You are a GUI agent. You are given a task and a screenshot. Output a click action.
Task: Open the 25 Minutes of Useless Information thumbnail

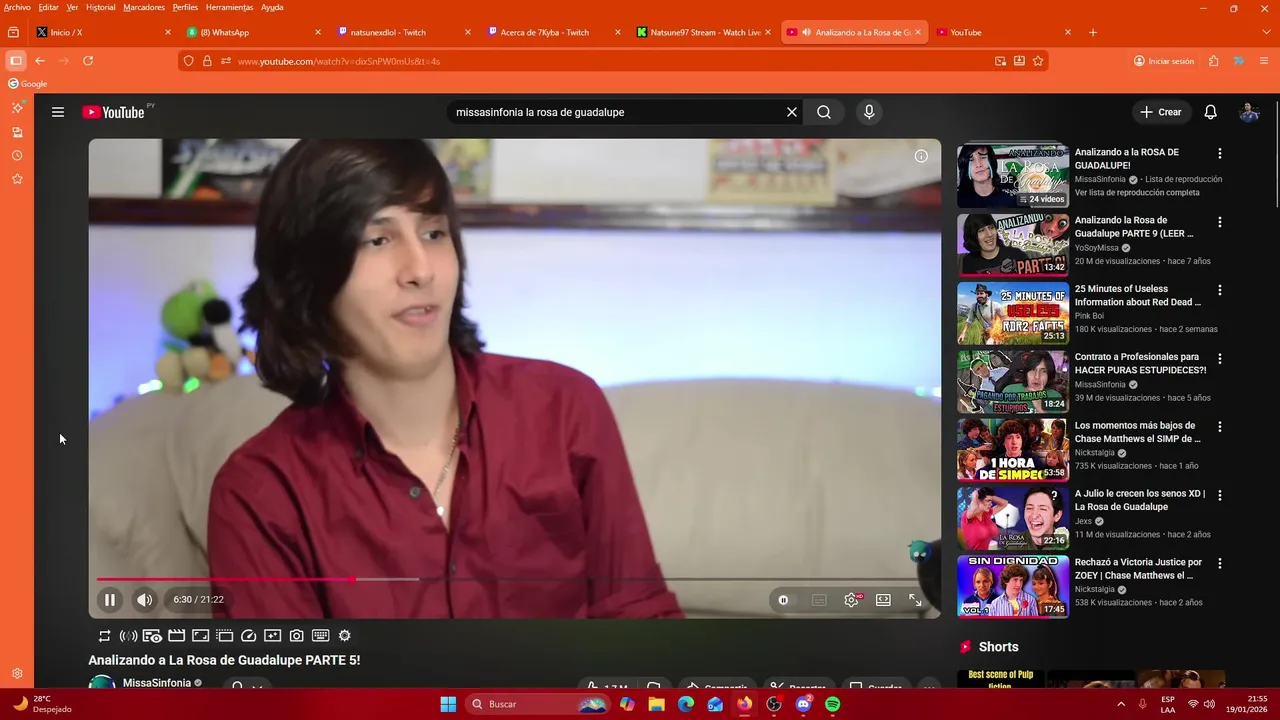click(x=1013, y=313)
